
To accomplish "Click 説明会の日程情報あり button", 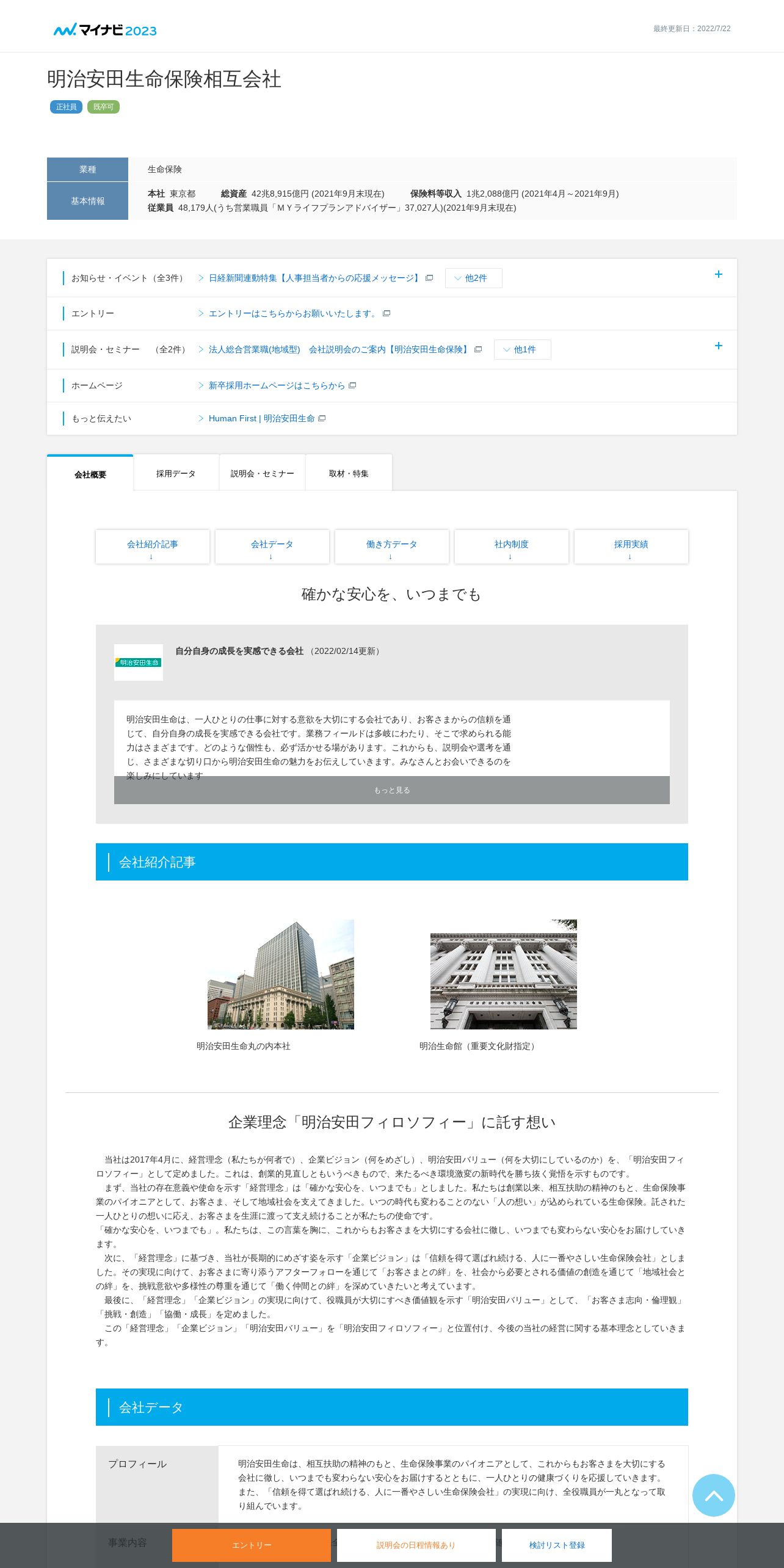I will pos(416,1545).
